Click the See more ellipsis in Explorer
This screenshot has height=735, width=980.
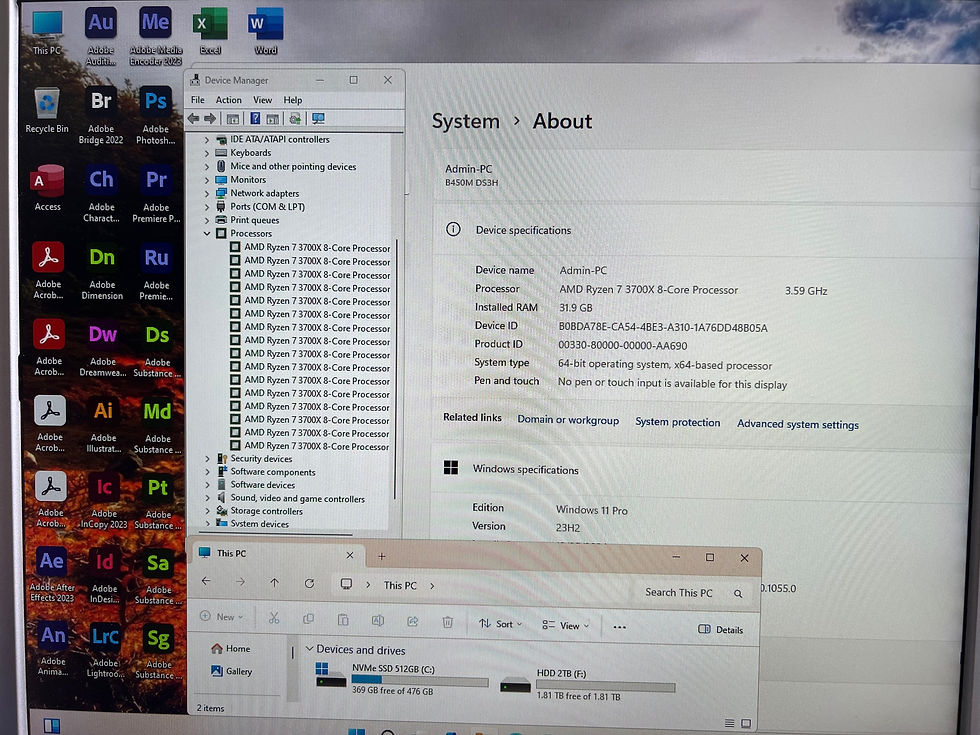click(x=619, y=627)
